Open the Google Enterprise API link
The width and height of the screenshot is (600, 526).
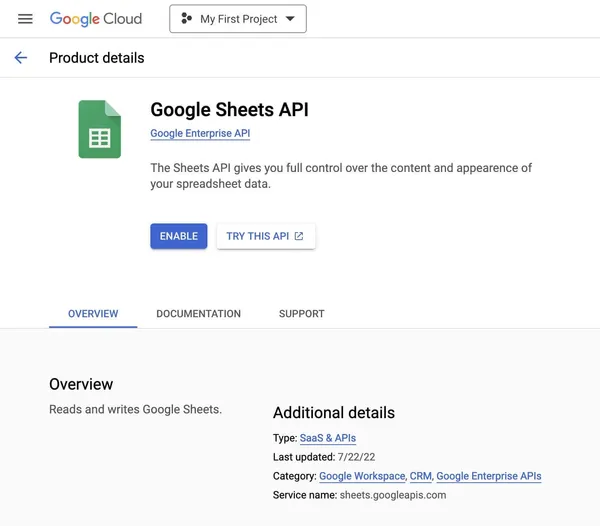click(x=200, y=134)
